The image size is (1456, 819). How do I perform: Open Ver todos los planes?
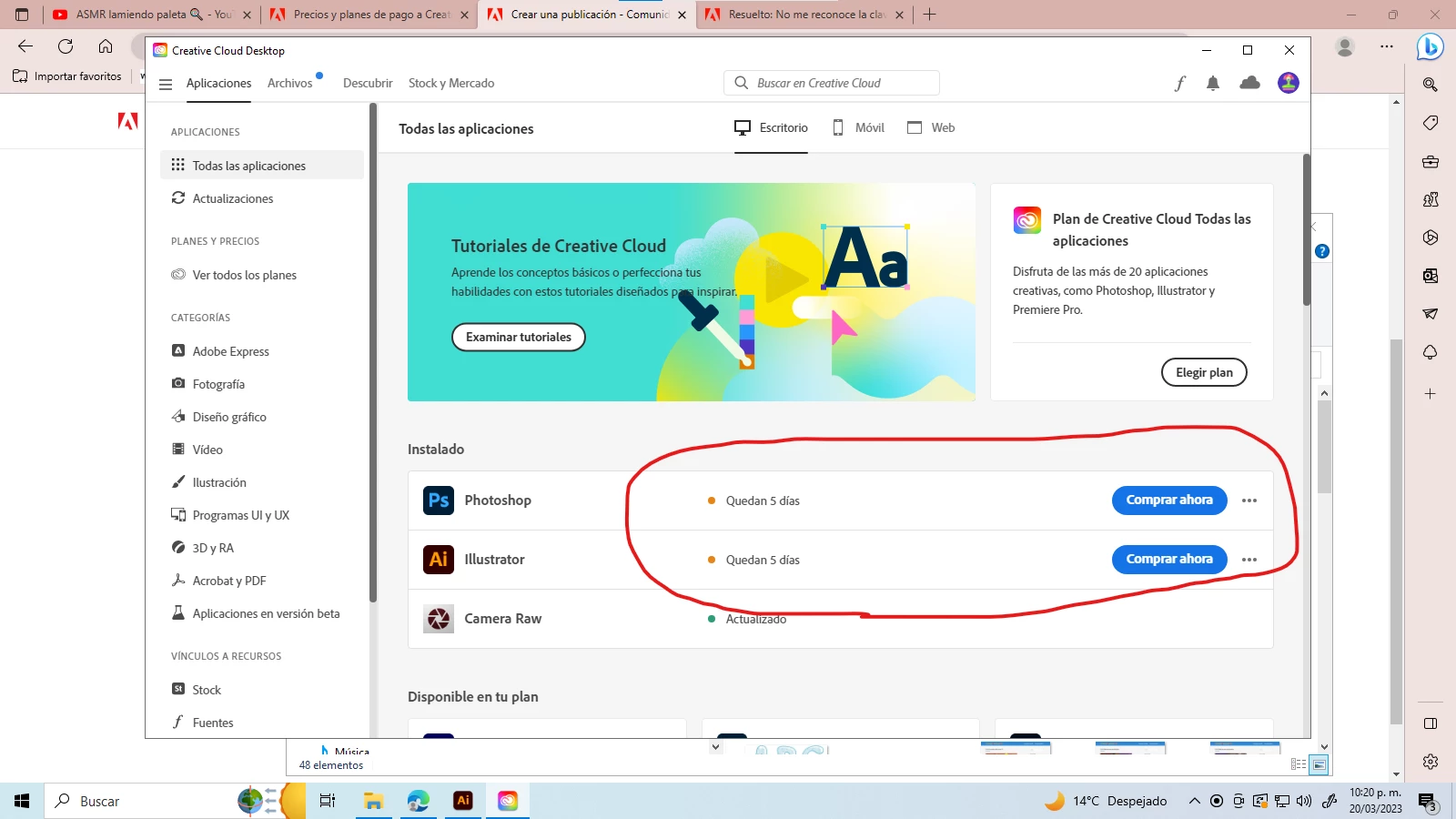tap(262, 275)
